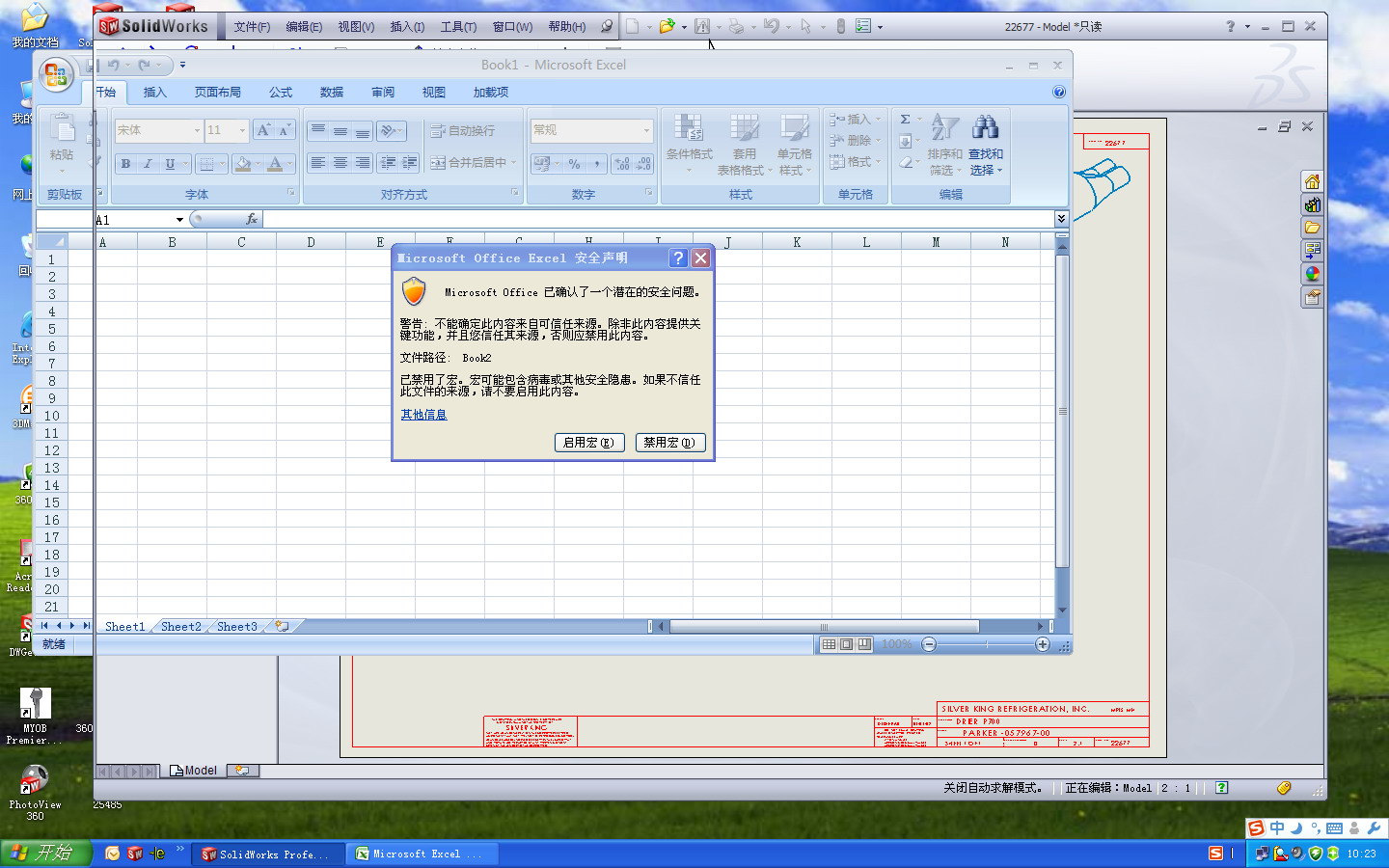Toggle Bold formatting in Excel ribbon
1389x868 pixels.
pyautogui.click(x=125, y=164)
